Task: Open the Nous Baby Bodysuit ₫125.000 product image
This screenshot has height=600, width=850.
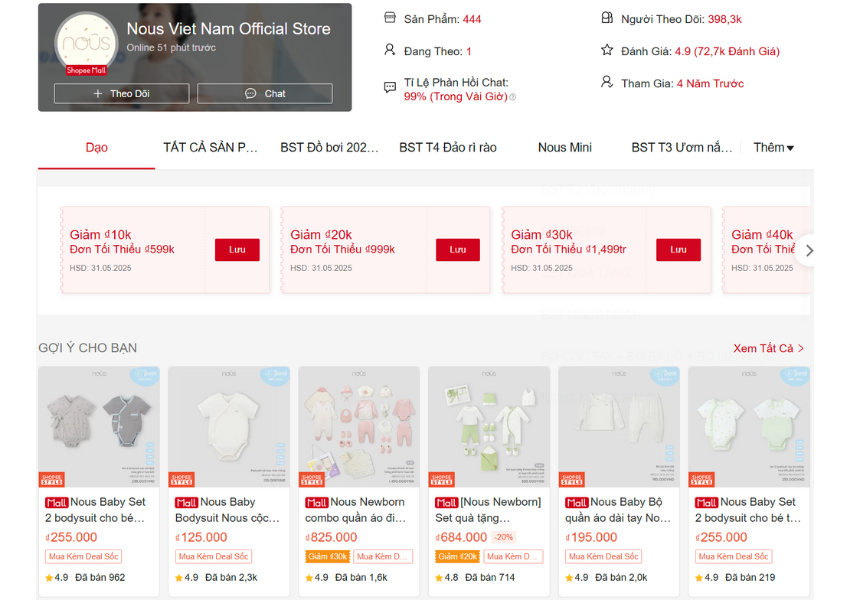Action: pos(228,427)
